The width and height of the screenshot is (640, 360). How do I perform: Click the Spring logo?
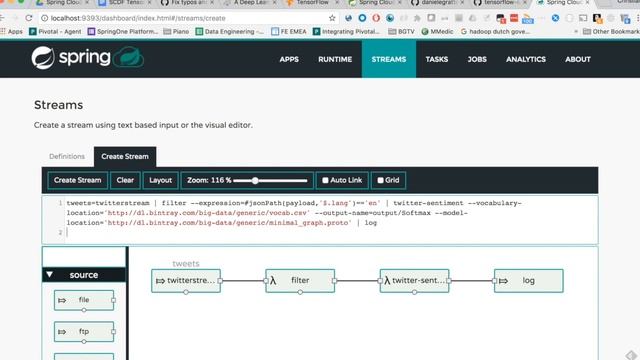[71, 58]
